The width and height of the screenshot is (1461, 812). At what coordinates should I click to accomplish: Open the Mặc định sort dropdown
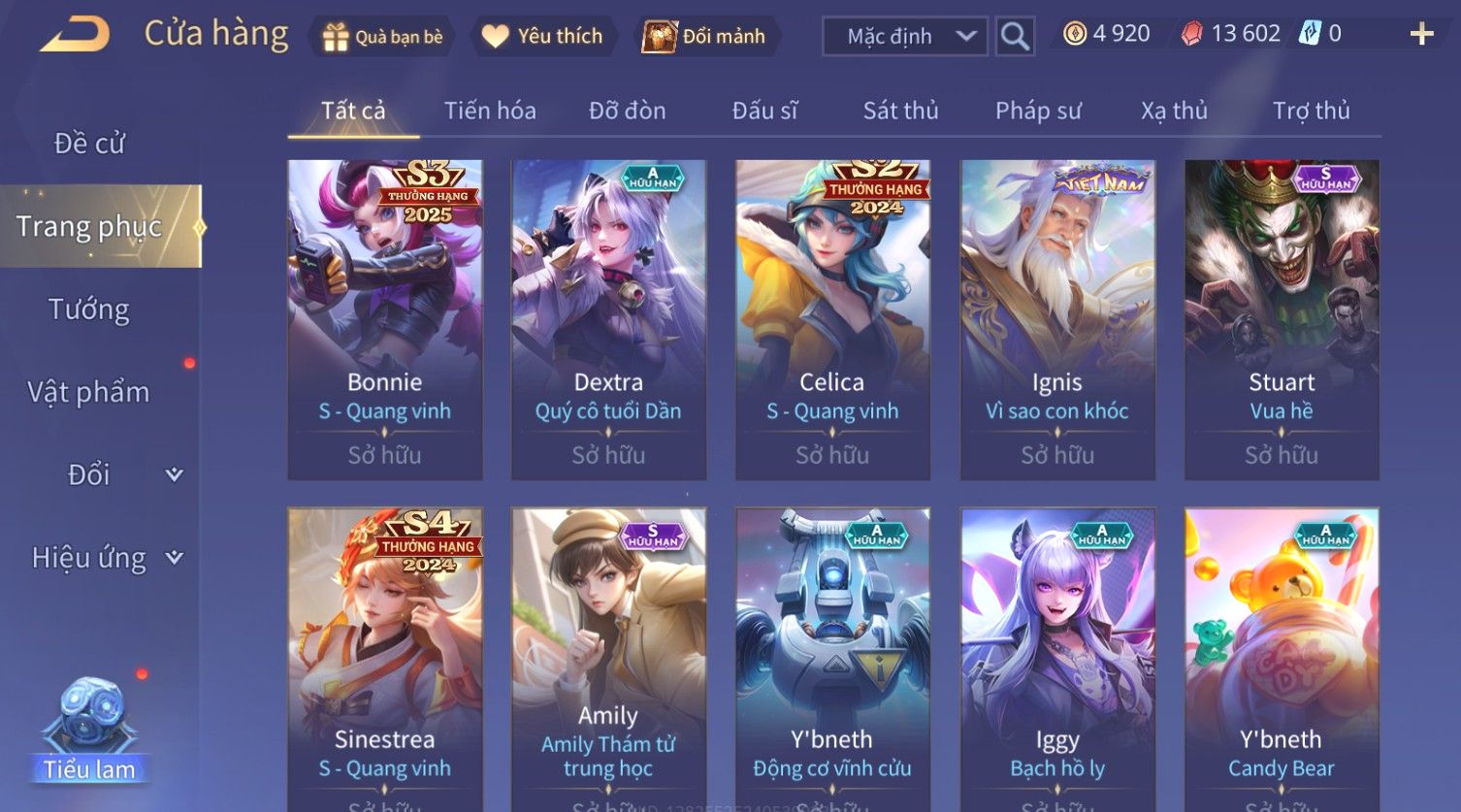point(905,37)
